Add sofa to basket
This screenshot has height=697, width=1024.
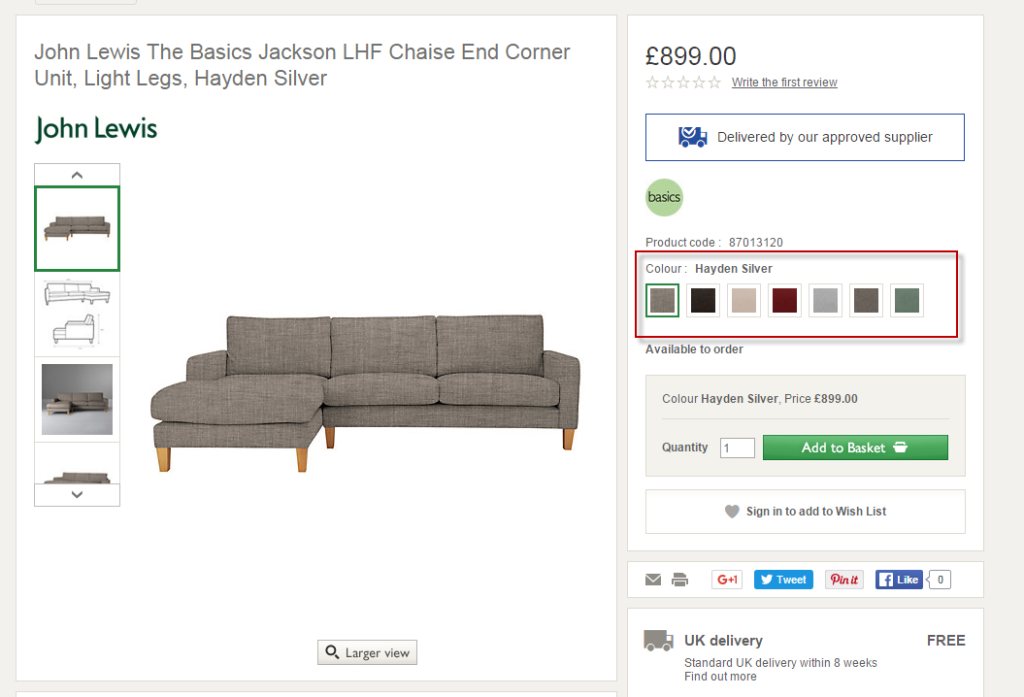855,447
